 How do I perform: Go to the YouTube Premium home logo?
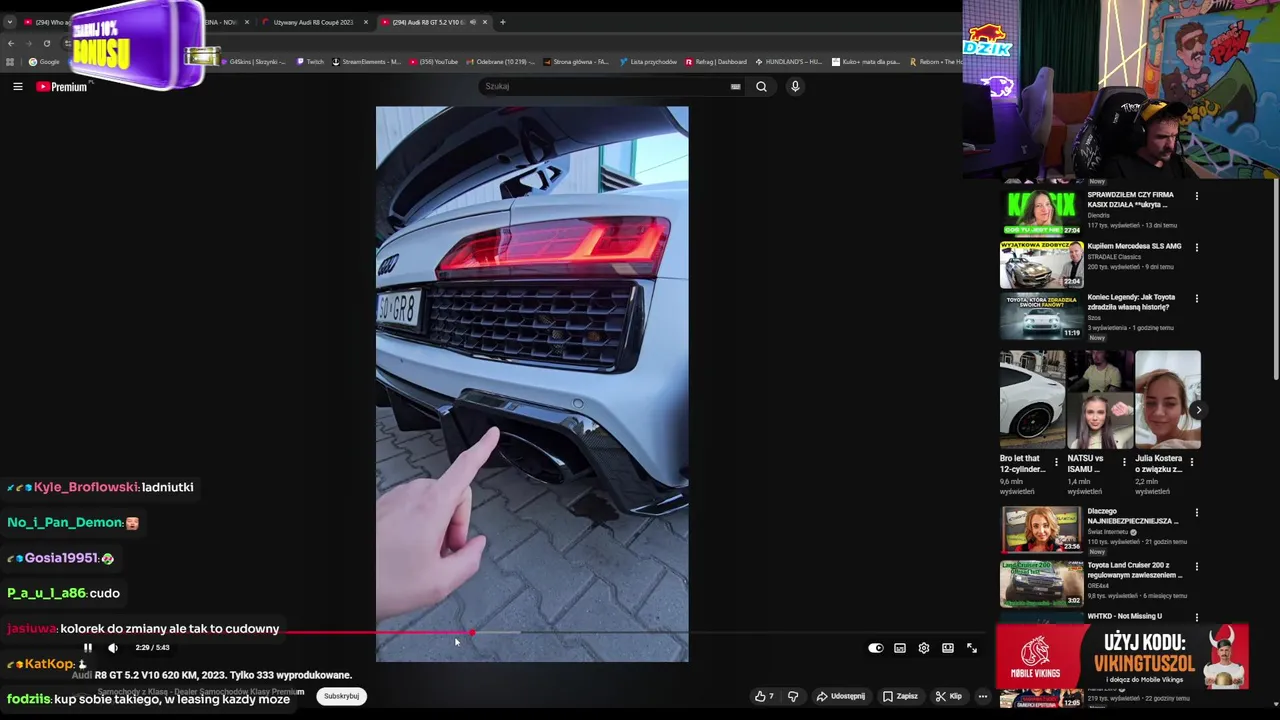[x=62, y=87]
